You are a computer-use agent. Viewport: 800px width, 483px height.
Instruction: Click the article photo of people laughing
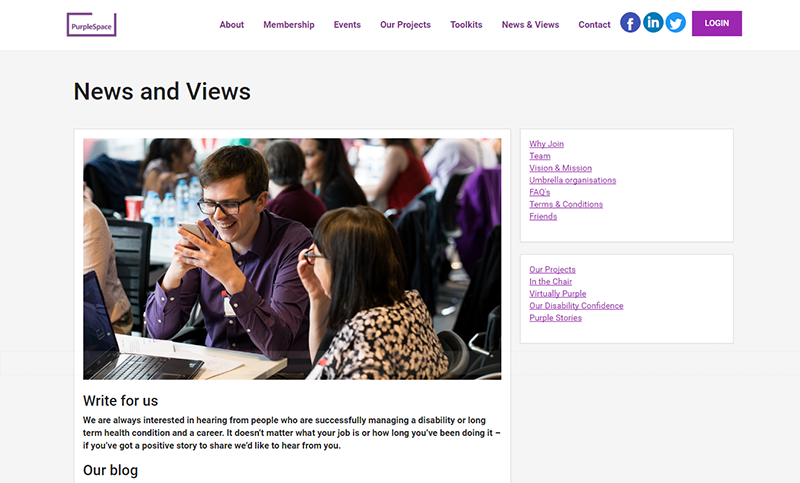(292, 258)
